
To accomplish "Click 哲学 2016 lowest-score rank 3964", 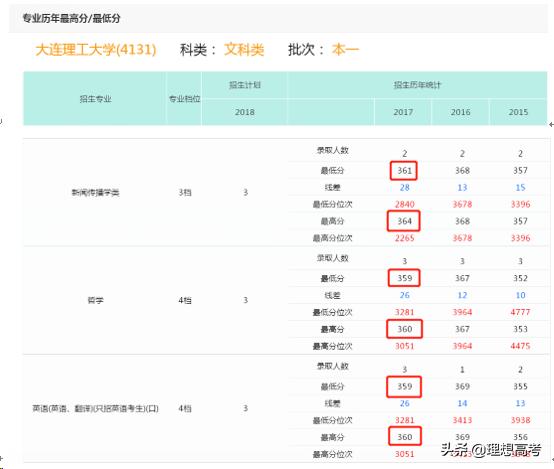I will point(462,312).
